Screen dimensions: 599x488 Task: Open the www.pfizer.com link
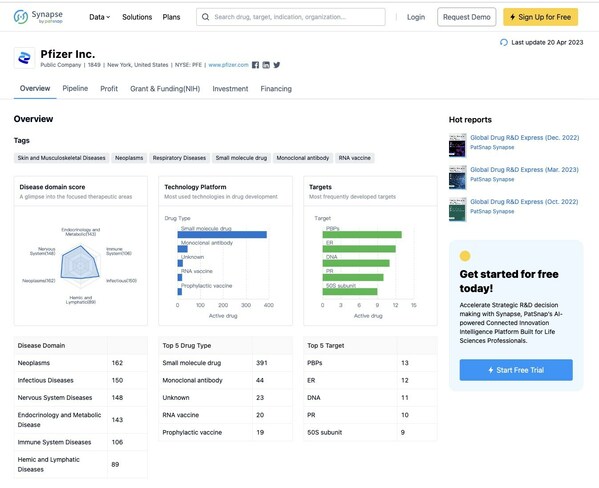coord(228,65)
